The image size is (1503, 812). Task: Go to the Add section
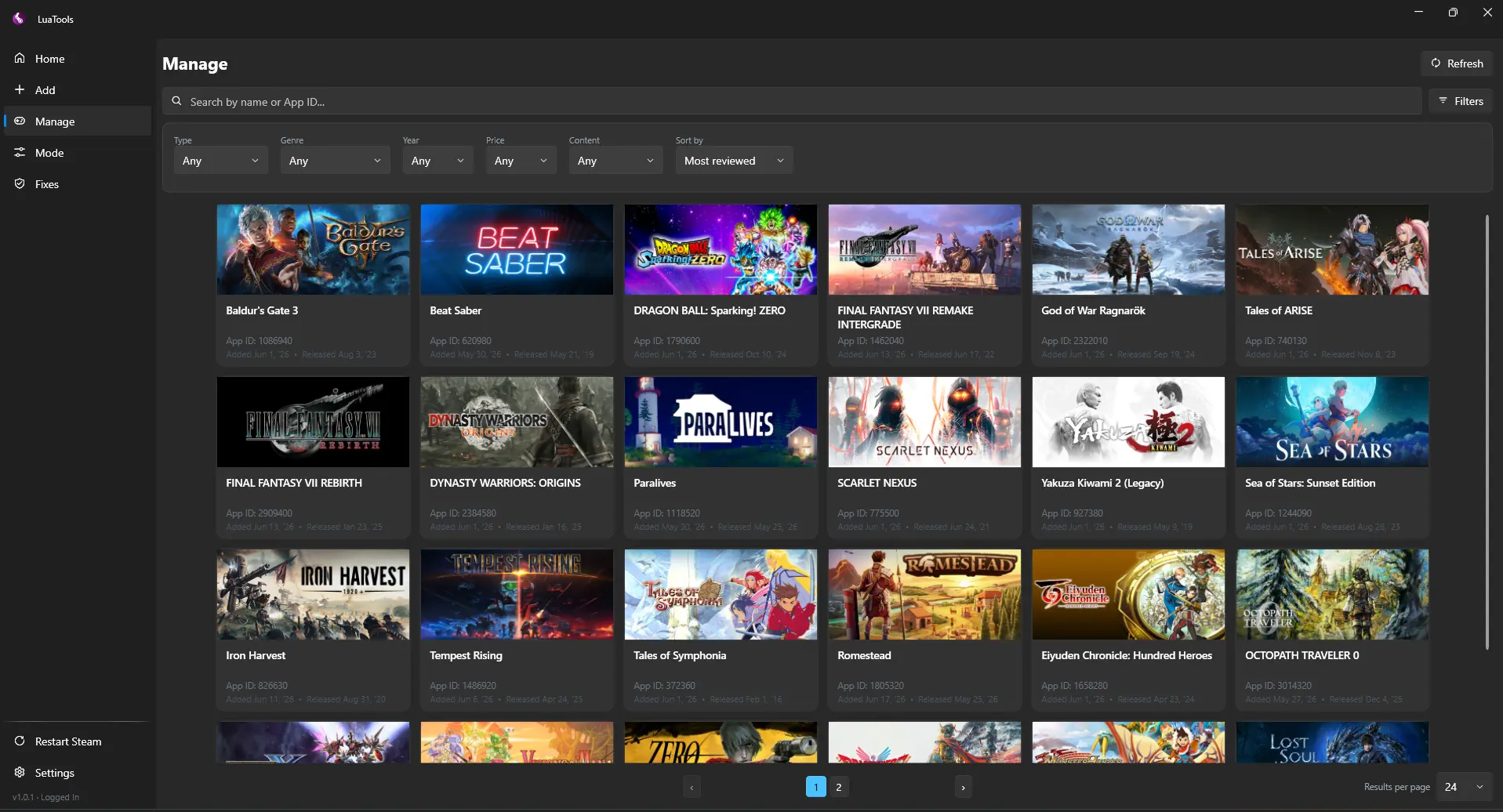click(x=77, y=90)
